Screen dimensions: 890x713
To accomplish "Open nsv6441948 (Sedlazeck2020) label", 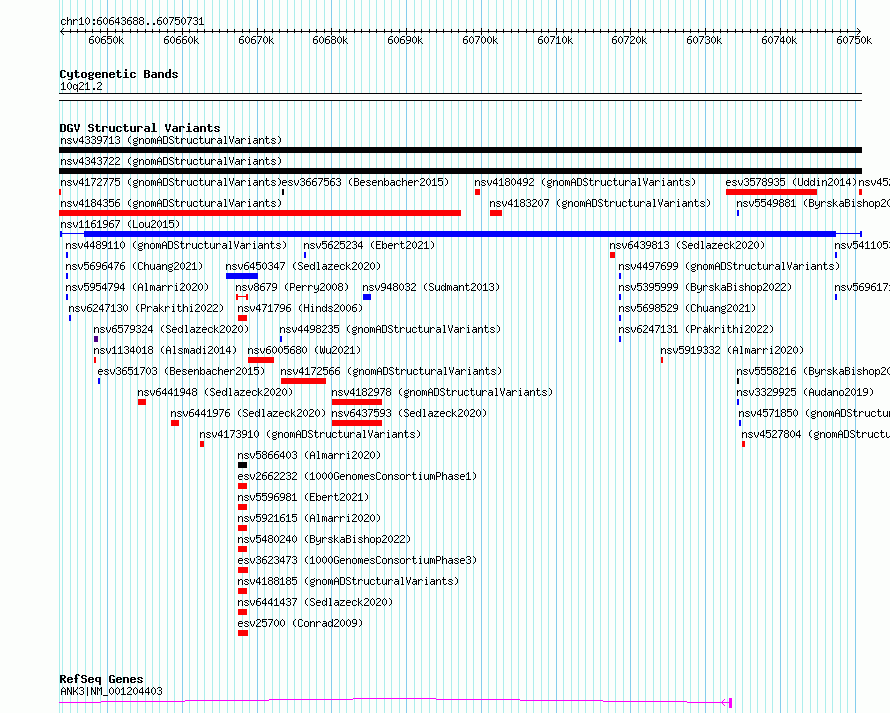I will point(215,392).
